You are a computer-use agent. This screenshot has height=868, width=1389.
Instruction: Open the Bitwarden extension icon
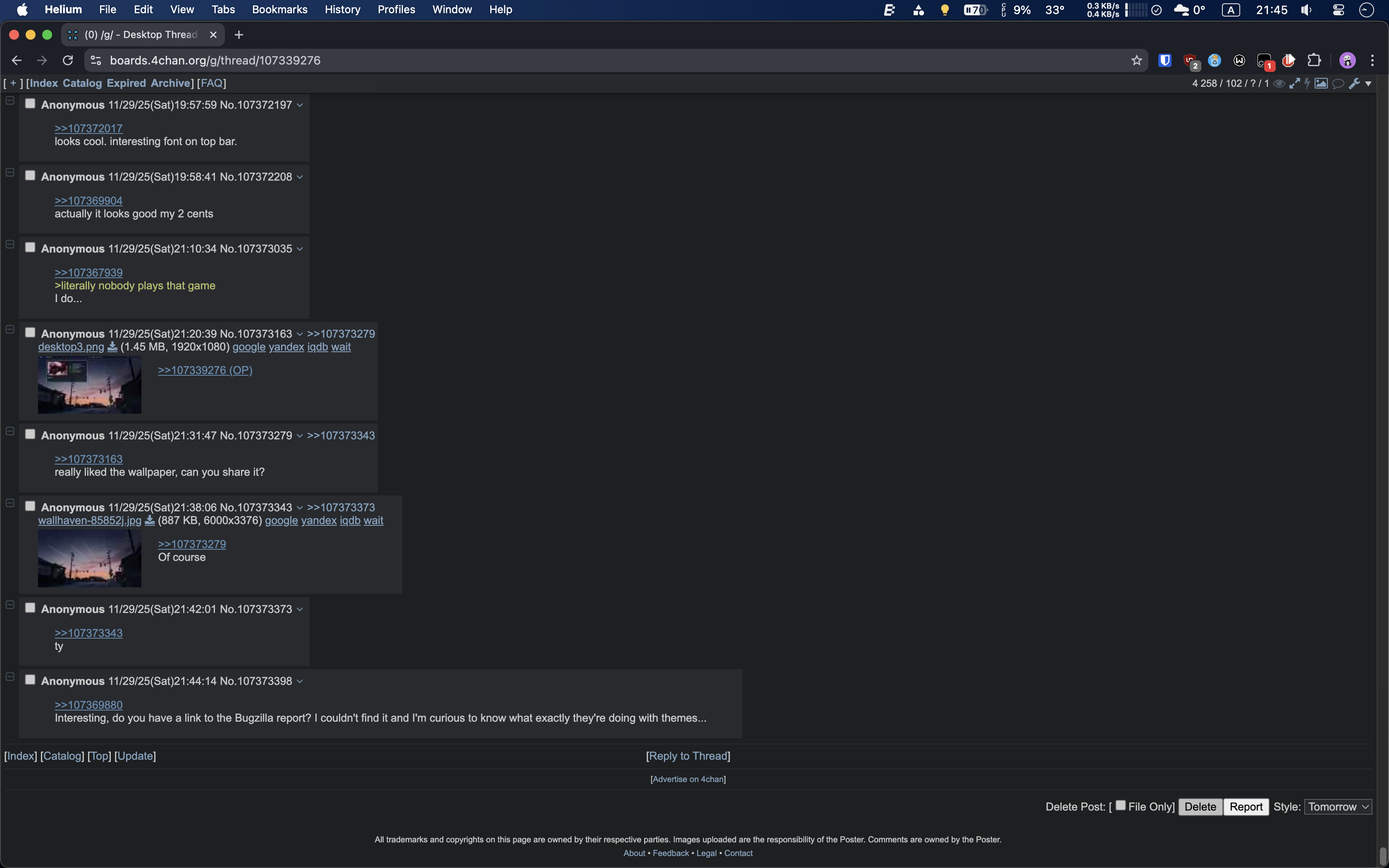(1165, 60)
